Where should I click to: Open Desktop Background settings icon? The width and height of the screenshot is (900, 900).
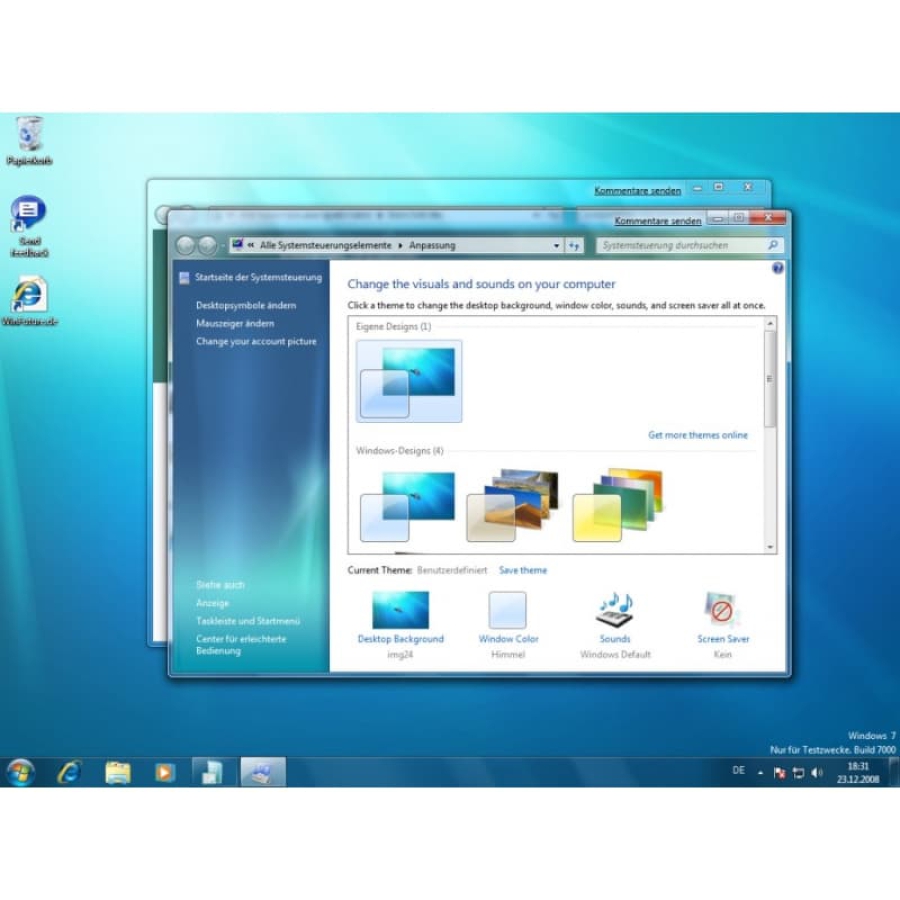pos(401,610)
